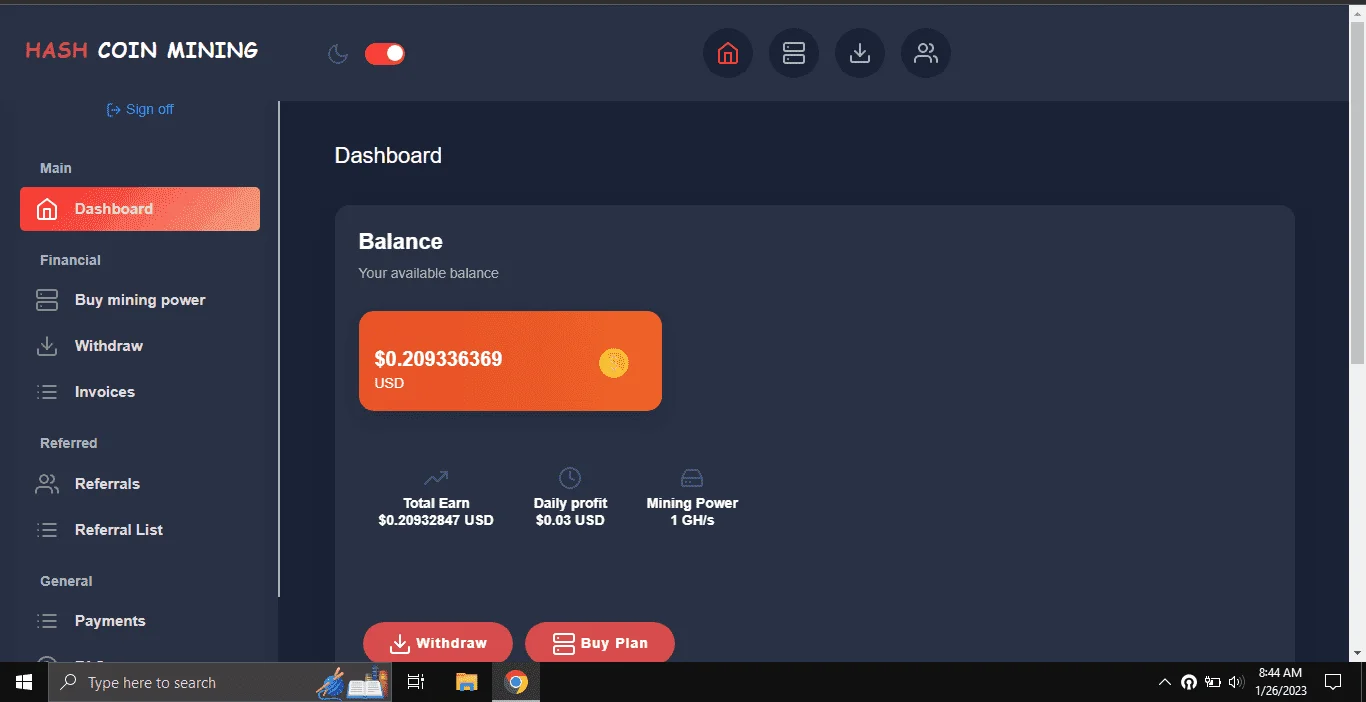The width and height of the screenshot is (1366, 702).
Task: Click the Mining Power drive icon
Action: [x=692, y=478]
